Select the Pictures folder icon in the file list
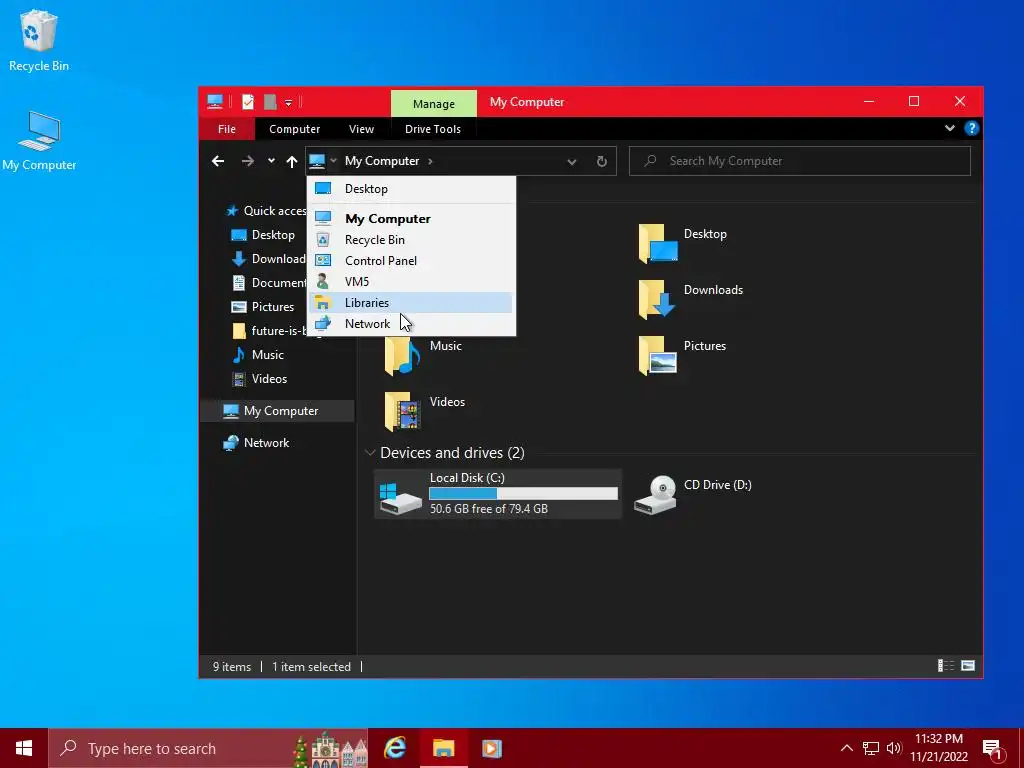 coord(658,356)
